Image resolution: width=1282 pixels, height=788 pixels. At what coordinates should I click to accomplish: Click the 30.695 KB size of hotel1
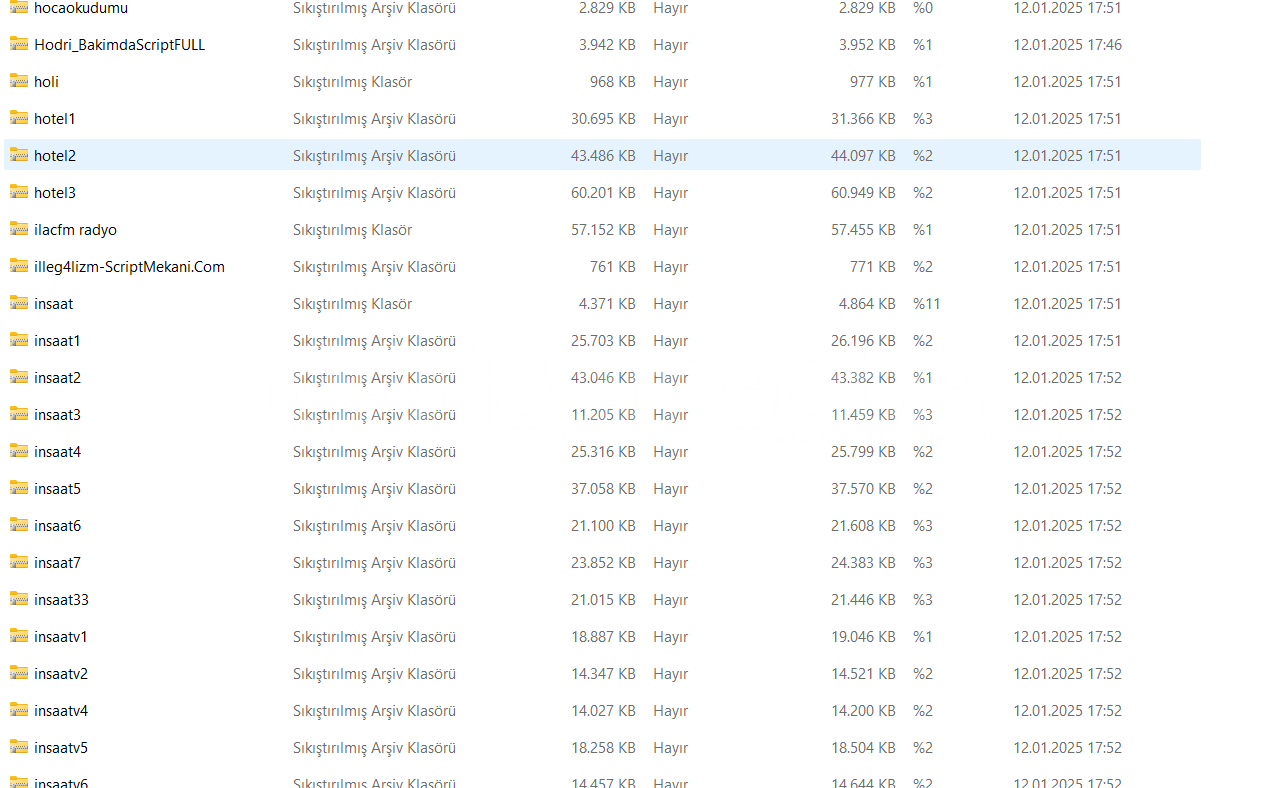[x=603, y=119]
